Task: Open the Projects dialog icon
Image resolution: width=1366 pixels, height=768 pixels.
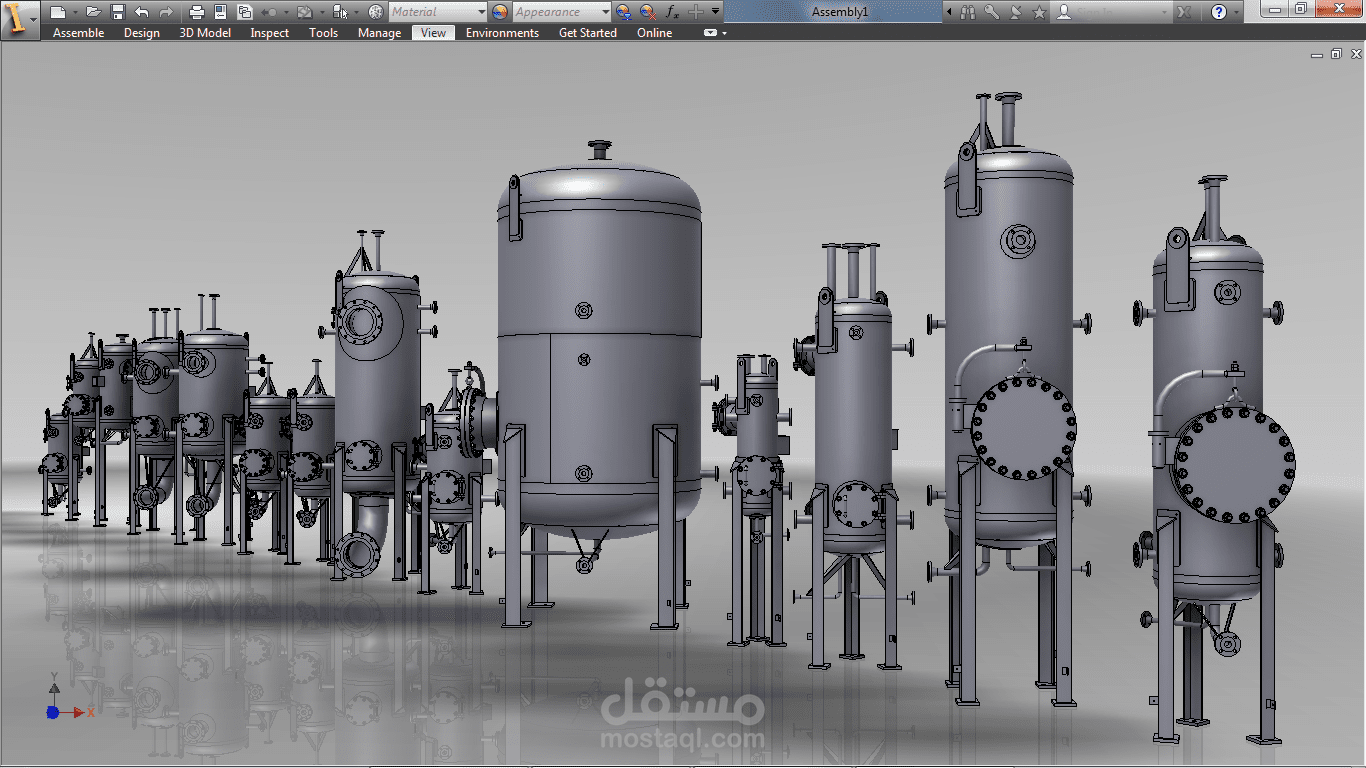Action: coord(245,12)
